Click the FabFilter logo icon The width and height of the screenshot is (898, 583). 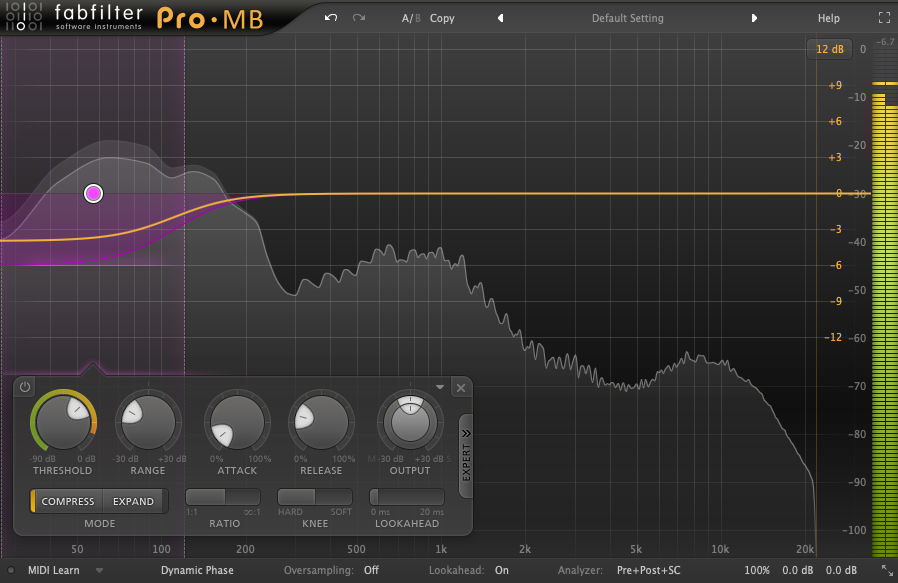(23, 16)
